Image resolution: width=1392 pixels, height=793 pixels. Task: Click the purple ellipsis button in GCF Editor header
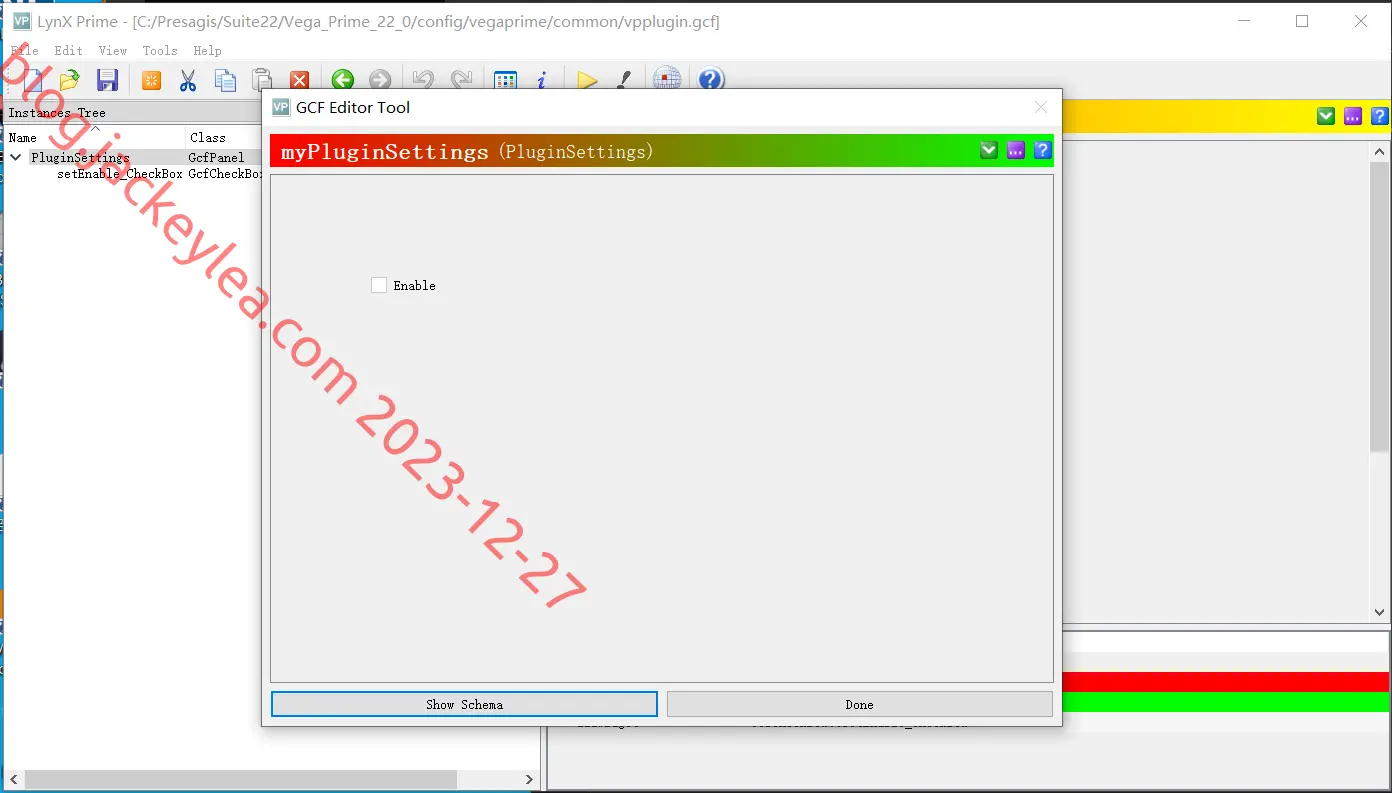[x=1016, y=150]
